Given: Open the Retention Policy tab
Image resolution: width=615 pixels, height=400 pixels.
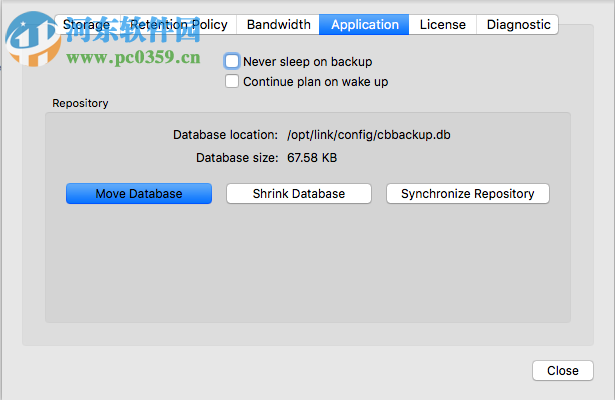Looking at the screenshot, I should (178, 25).
